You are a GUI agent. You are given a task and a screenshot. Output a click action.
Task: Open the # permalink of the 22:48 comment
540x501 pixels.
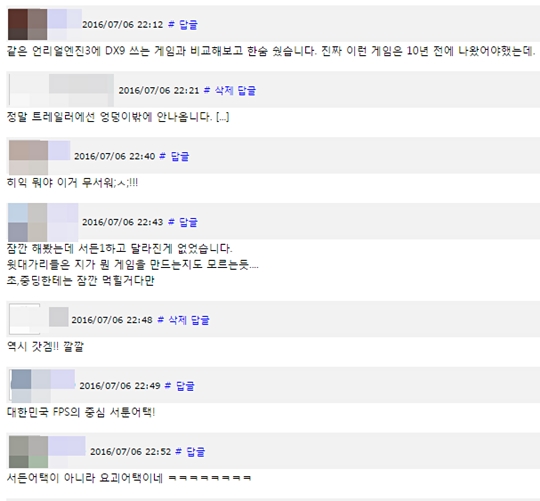[160, 320]
